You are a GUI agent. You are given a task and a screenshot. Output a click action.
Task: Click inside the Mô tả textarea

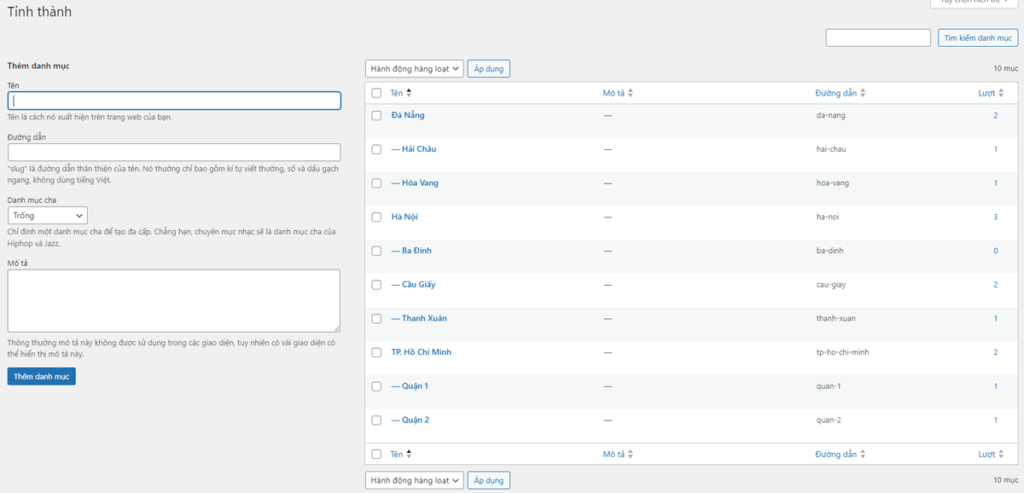click(x=174, y=300)
